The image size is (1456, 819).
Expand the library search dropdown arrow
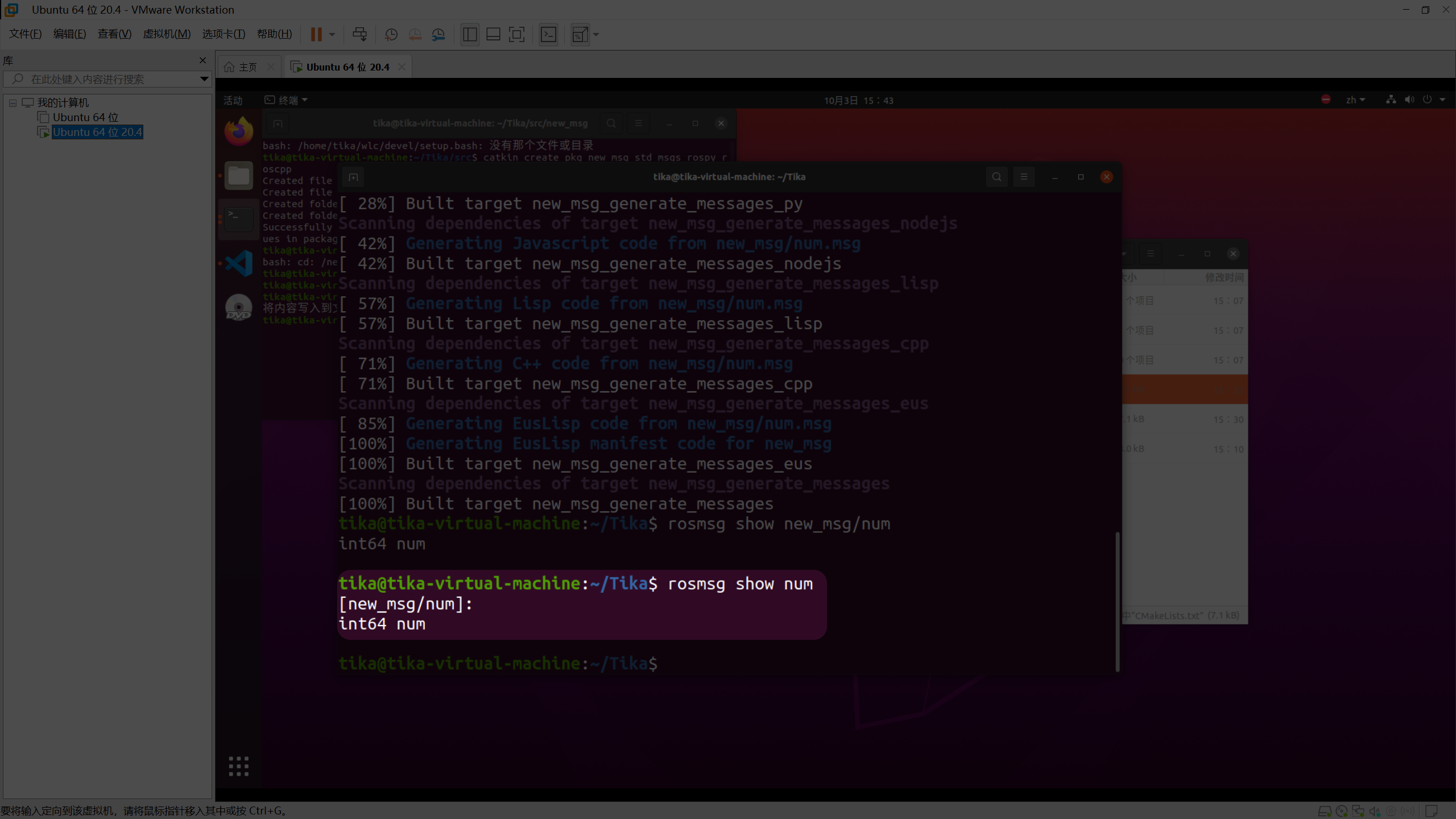[x=204, y=79]
